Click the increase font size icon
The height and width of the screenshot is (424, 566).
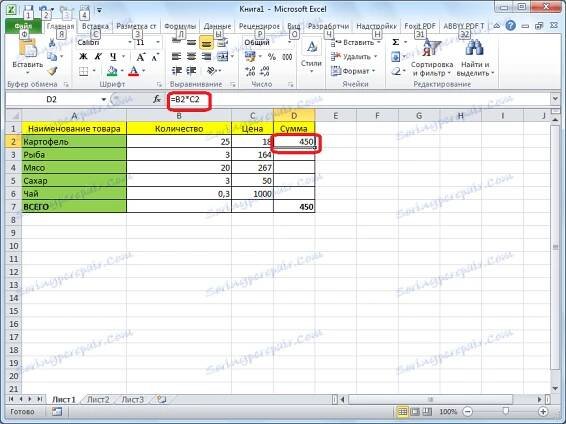(x=140, y=57)
